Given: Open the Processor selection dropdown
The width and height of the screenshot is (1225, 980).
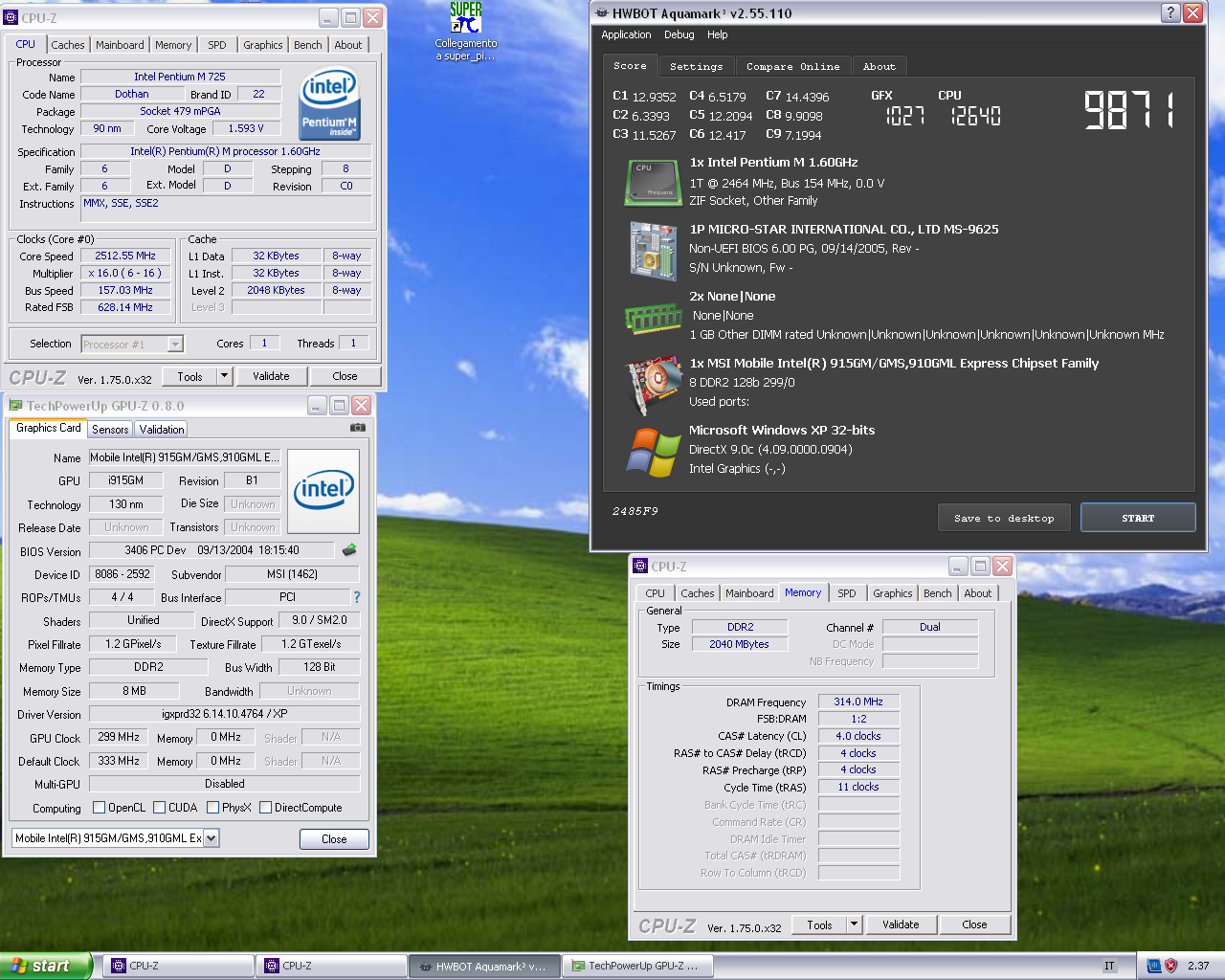Looking at the screenshot, I should pos(175,345).
